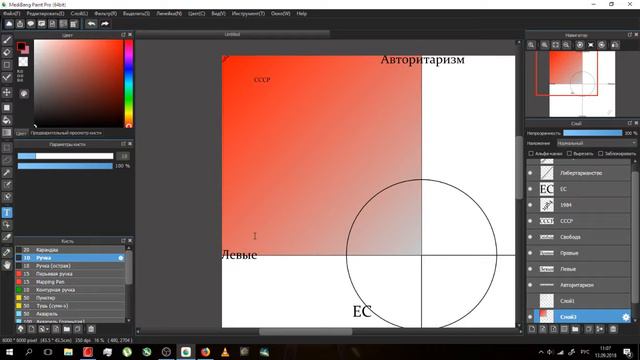Toggle Alpha channel protection checkbox

531,153
